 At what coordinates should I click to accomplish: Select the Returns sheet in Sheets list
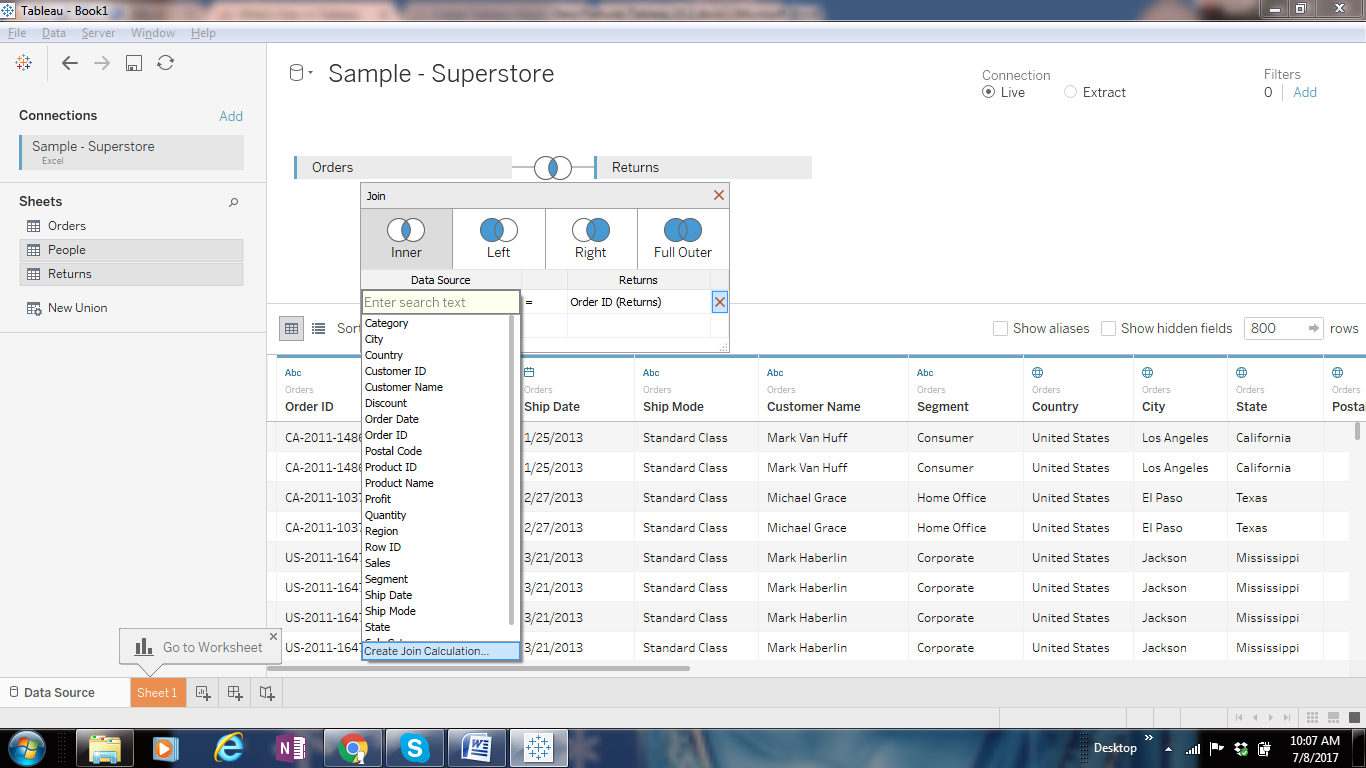click(131, 274)
